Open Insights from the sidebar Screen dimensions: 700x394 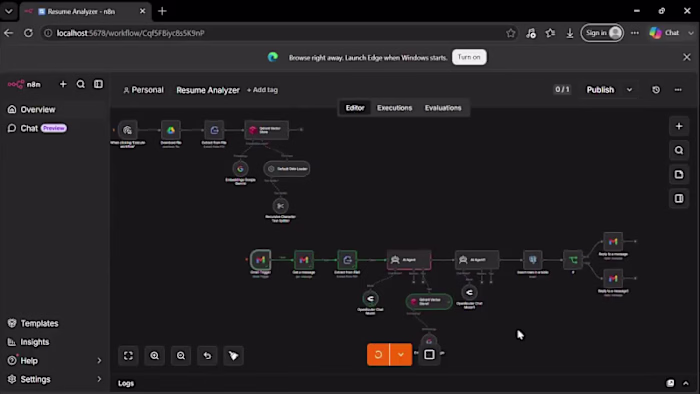[55, 342]
